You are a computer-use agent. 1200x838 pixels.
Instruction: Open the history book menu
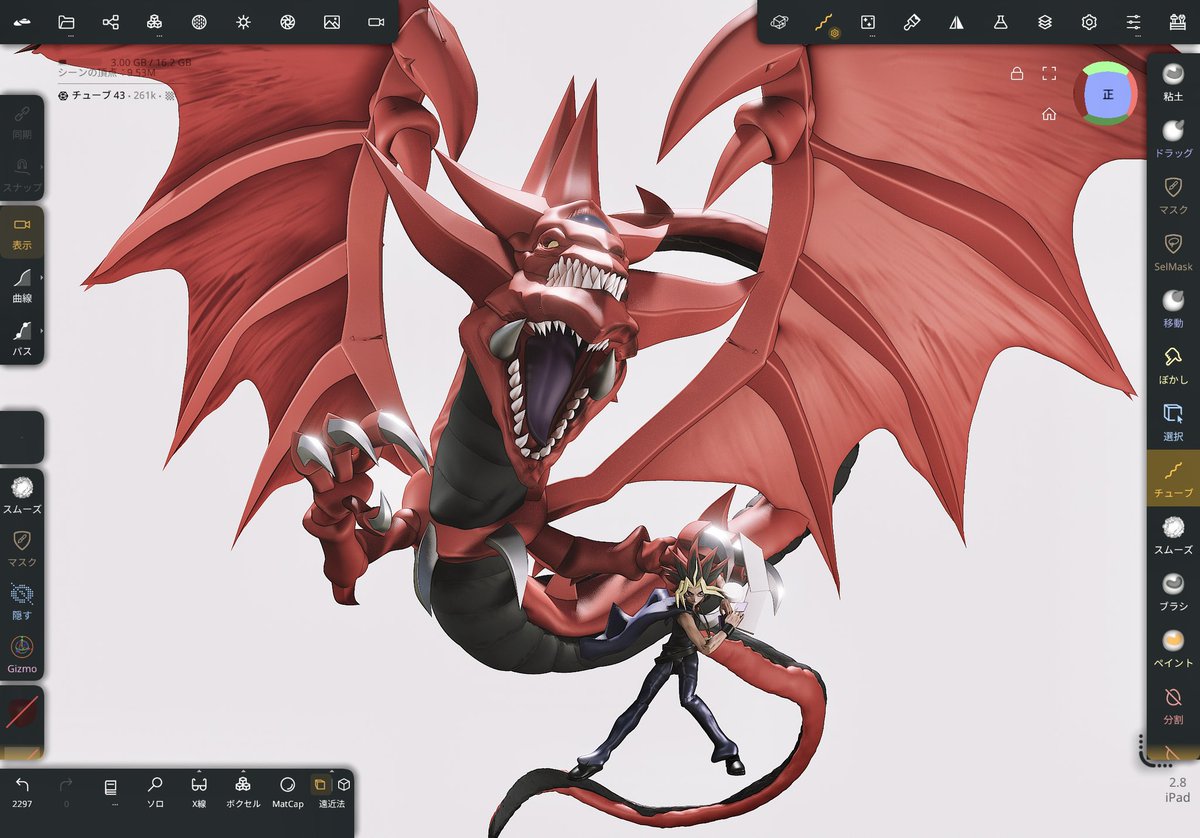coord(111,790)
